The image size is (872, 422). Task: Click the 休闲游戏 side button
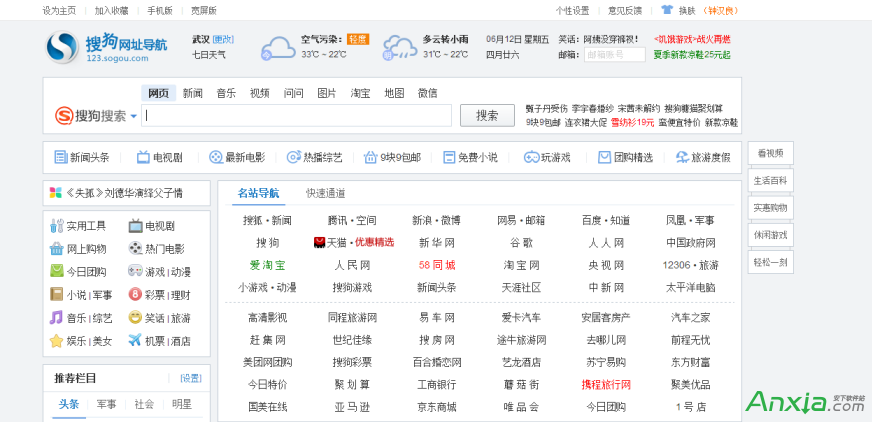click(x=770, y=235)
